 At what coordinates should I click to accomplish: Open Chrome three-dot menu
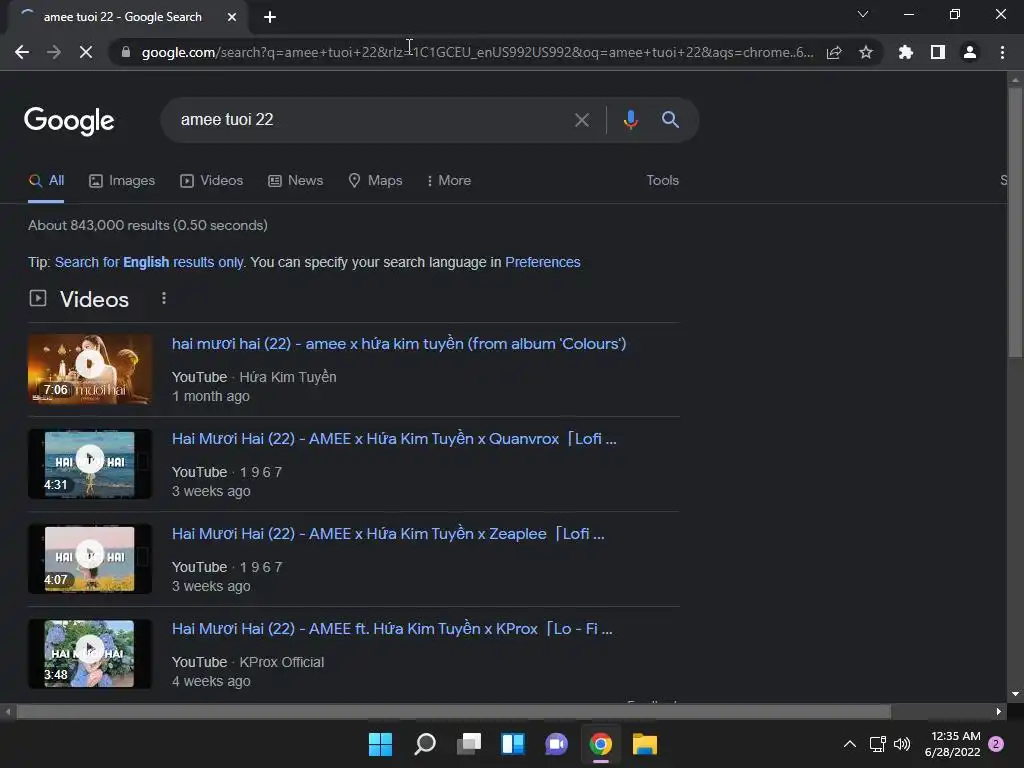(x=1002, y=52)
